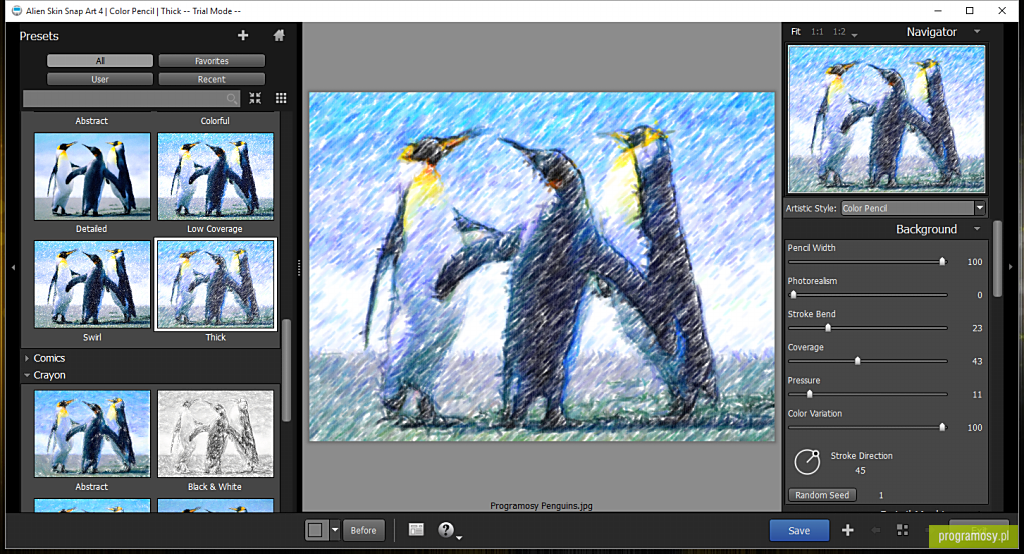
Task: Select the Abstract color pencil thumbnail
Action: click(92, 121)
